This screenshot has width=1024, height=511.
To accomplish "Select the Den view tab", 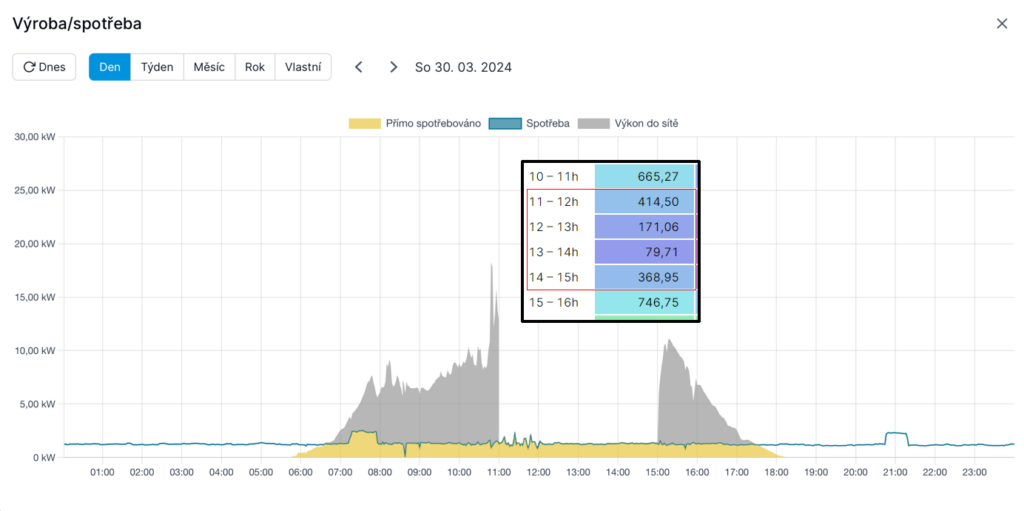I will pyautogui.click(x=109, y=67).
